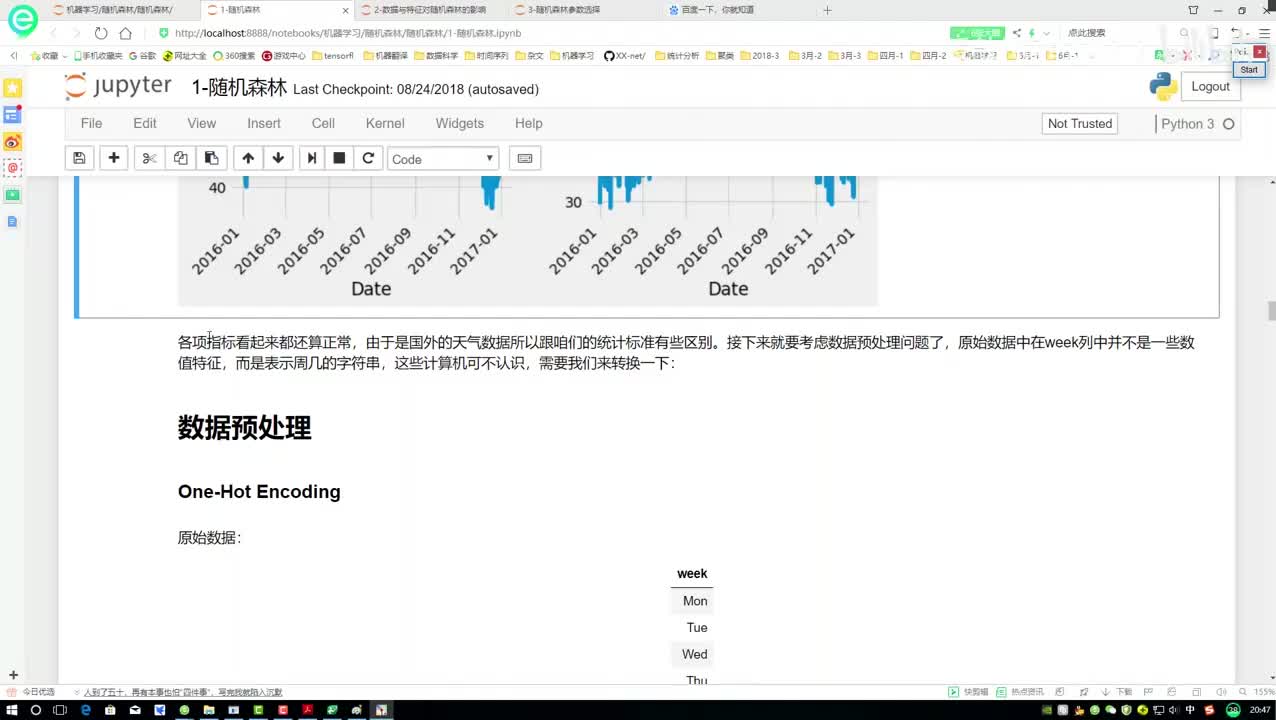Switch to the first 机器学习/随机森林 tab
The width and height of the screenshot is (1276, 720).
coord(122,10)
